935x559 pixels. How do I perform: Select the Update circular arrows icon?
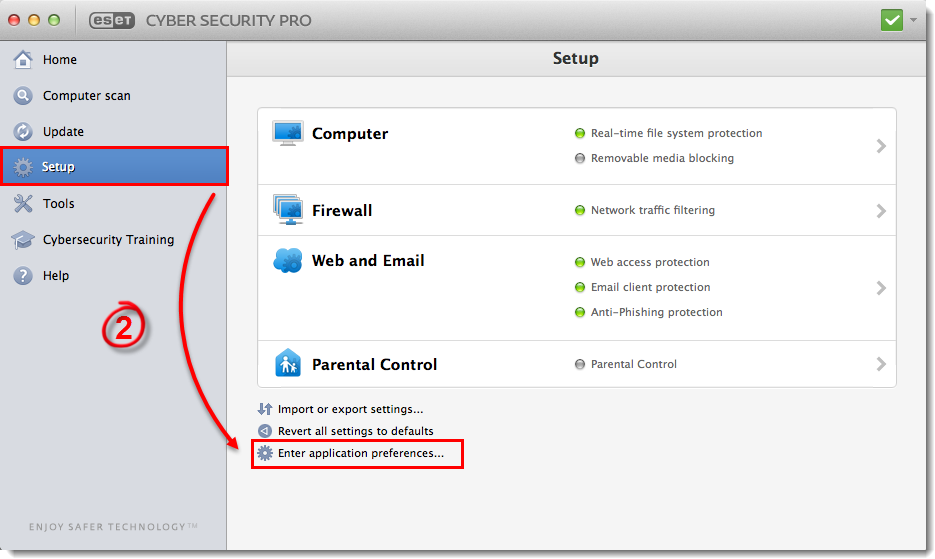(x=23, y=131)
